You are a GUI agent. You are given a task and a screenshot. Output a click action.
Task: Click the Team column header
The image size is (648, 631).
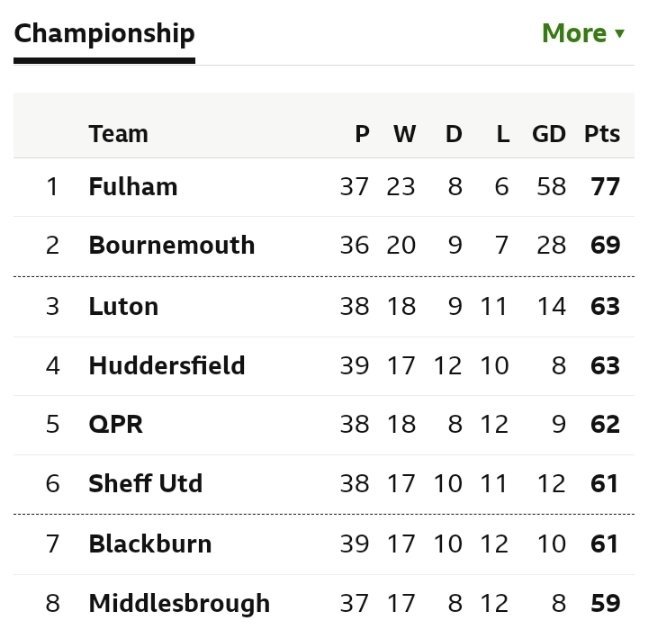119,134
